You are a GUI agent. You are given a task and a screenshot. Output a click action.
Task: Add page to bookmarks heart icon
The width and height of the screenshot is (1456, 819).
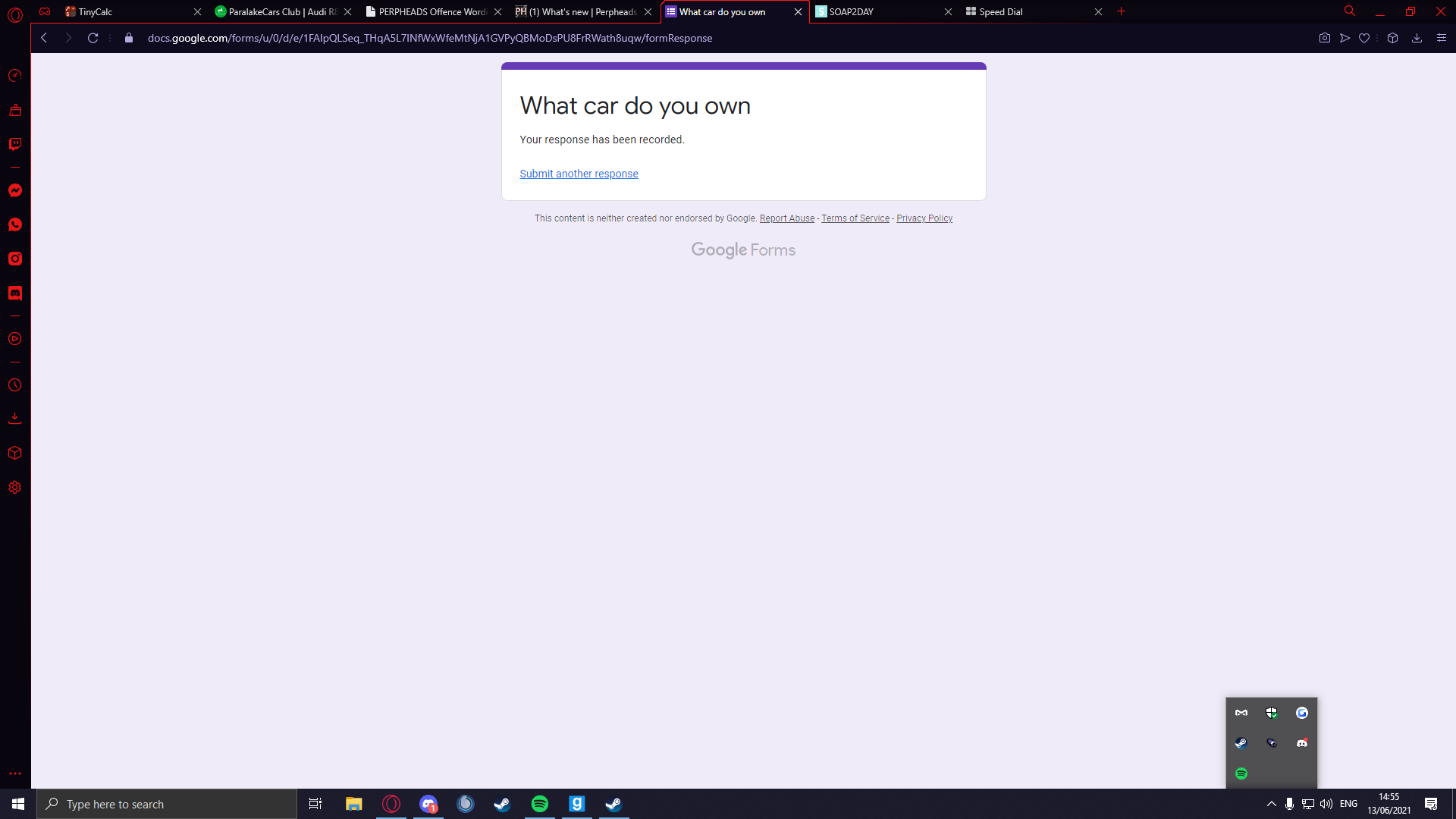click(1364, 38)
